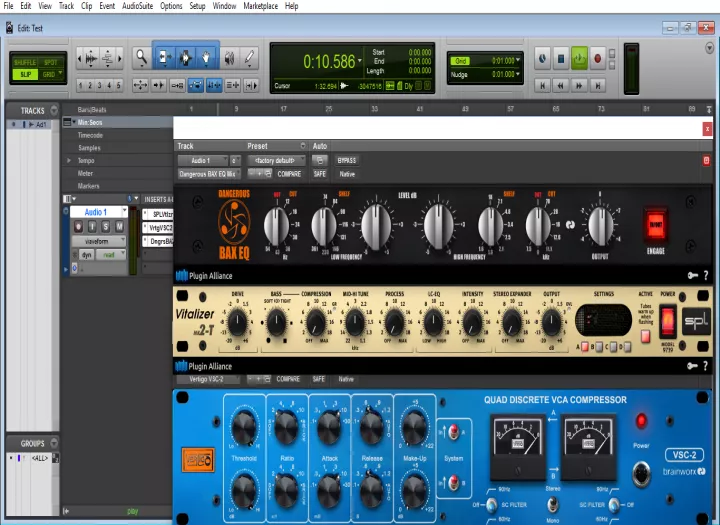
Task: Open plugin track selector Audio 1
Action: 202,160
